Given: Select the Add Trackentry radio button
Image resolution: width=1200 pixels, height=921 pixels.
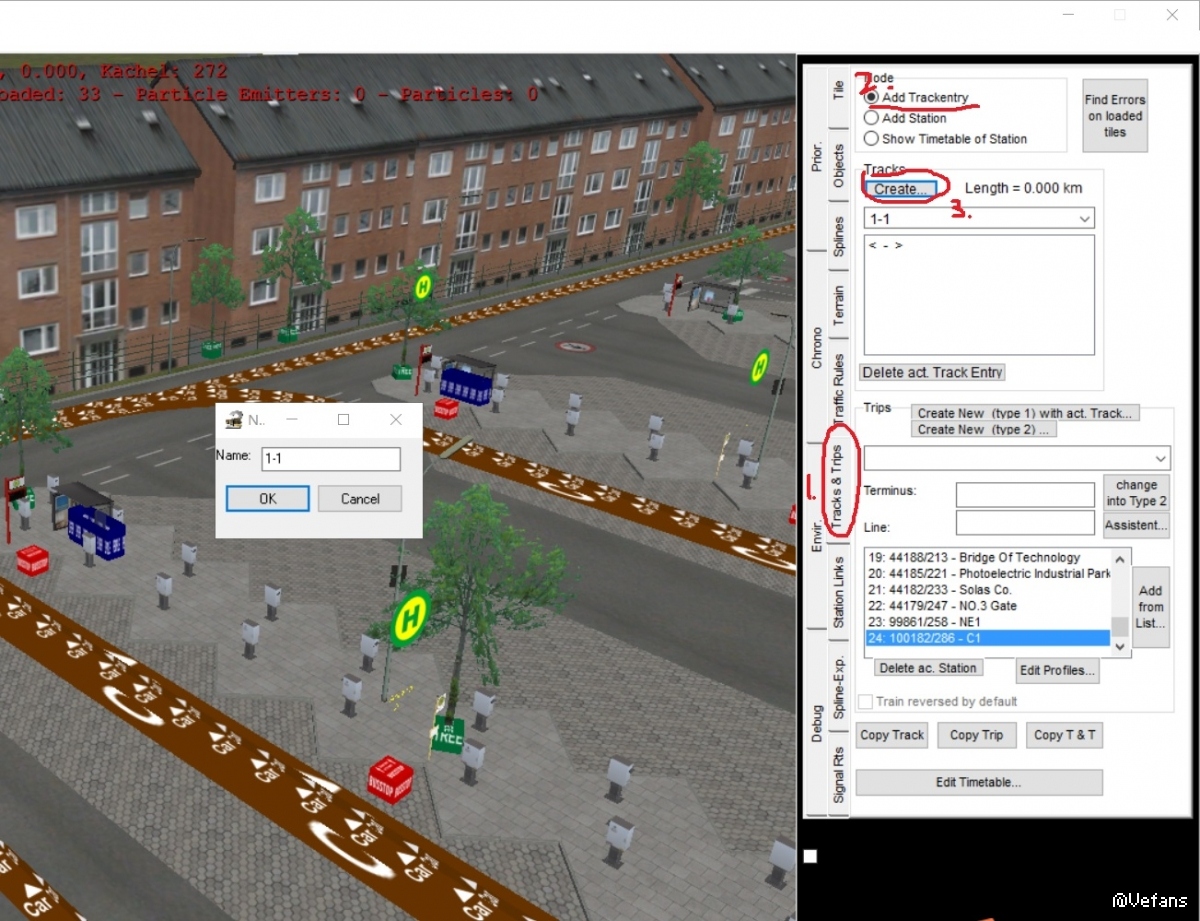Looking at the screenshot, I should [x=872, y=98].
